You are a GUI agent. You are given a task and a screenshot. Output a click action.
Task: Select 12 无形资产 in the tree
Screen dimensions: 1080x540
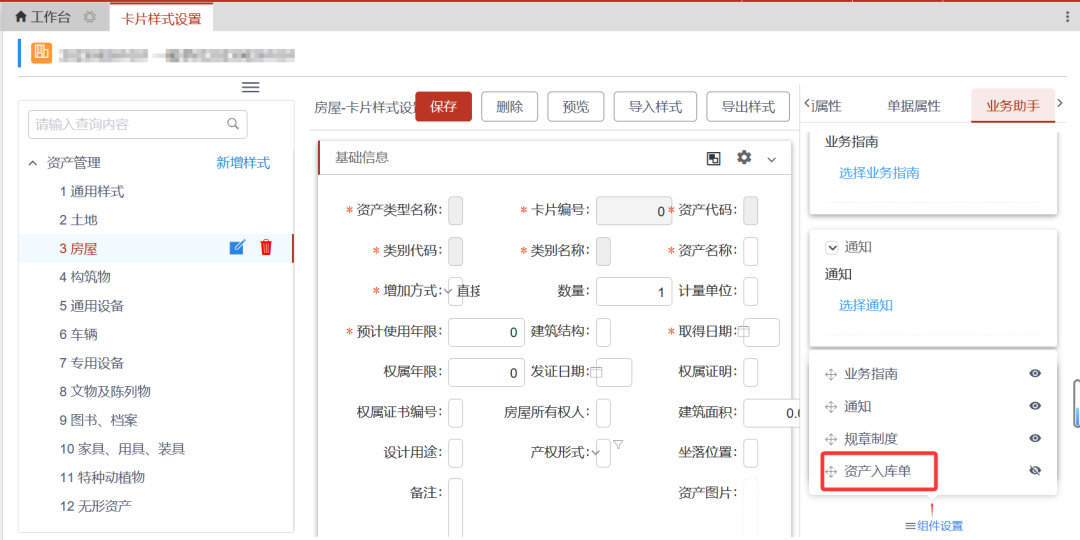coord(96,506)
